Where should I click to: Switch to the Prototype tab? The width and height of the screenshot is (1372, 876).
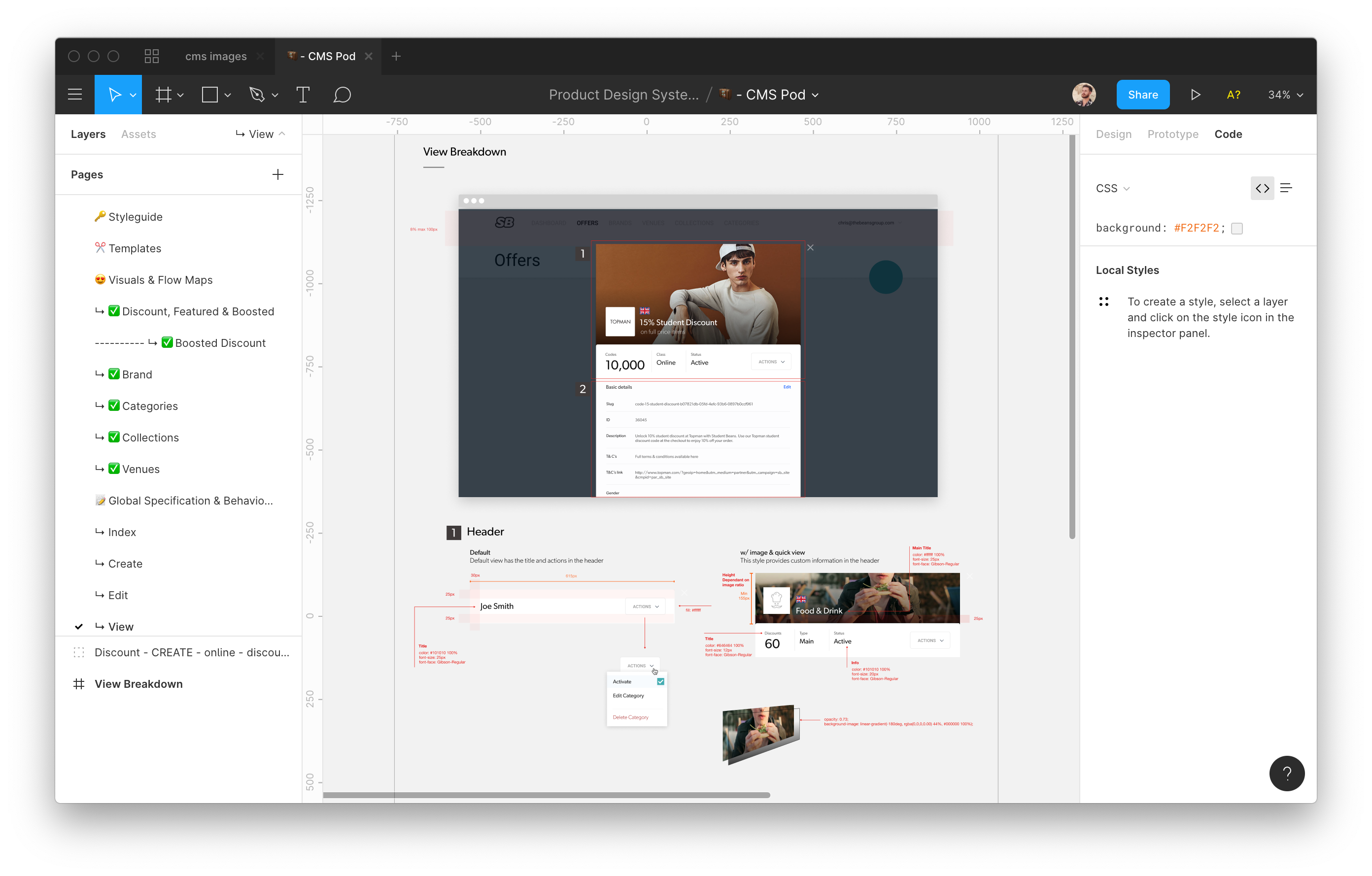(1172, 134)
